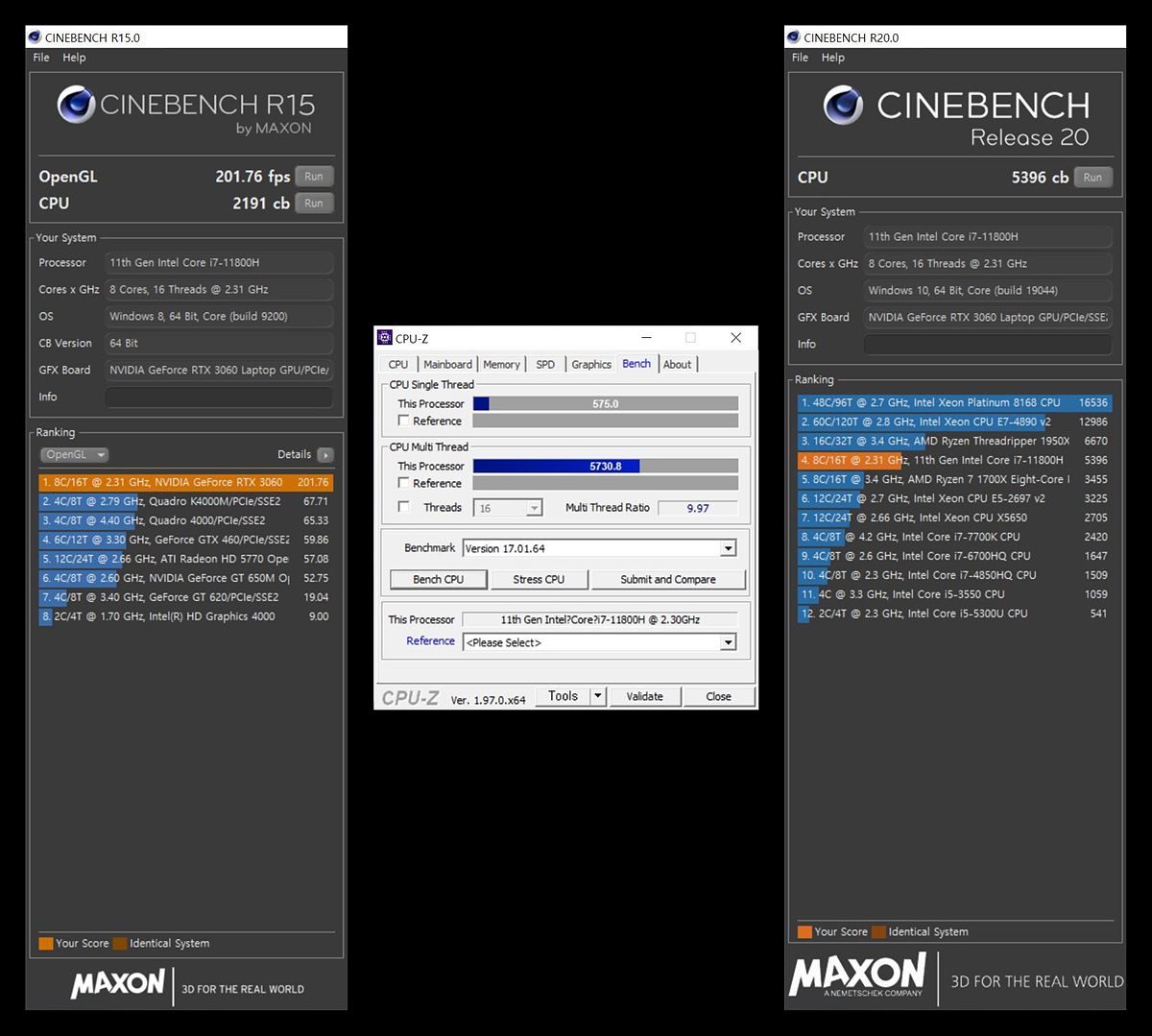Select R20 ranking row Xeon CPU X5650

pyautogui.click(x=954, y=518)
